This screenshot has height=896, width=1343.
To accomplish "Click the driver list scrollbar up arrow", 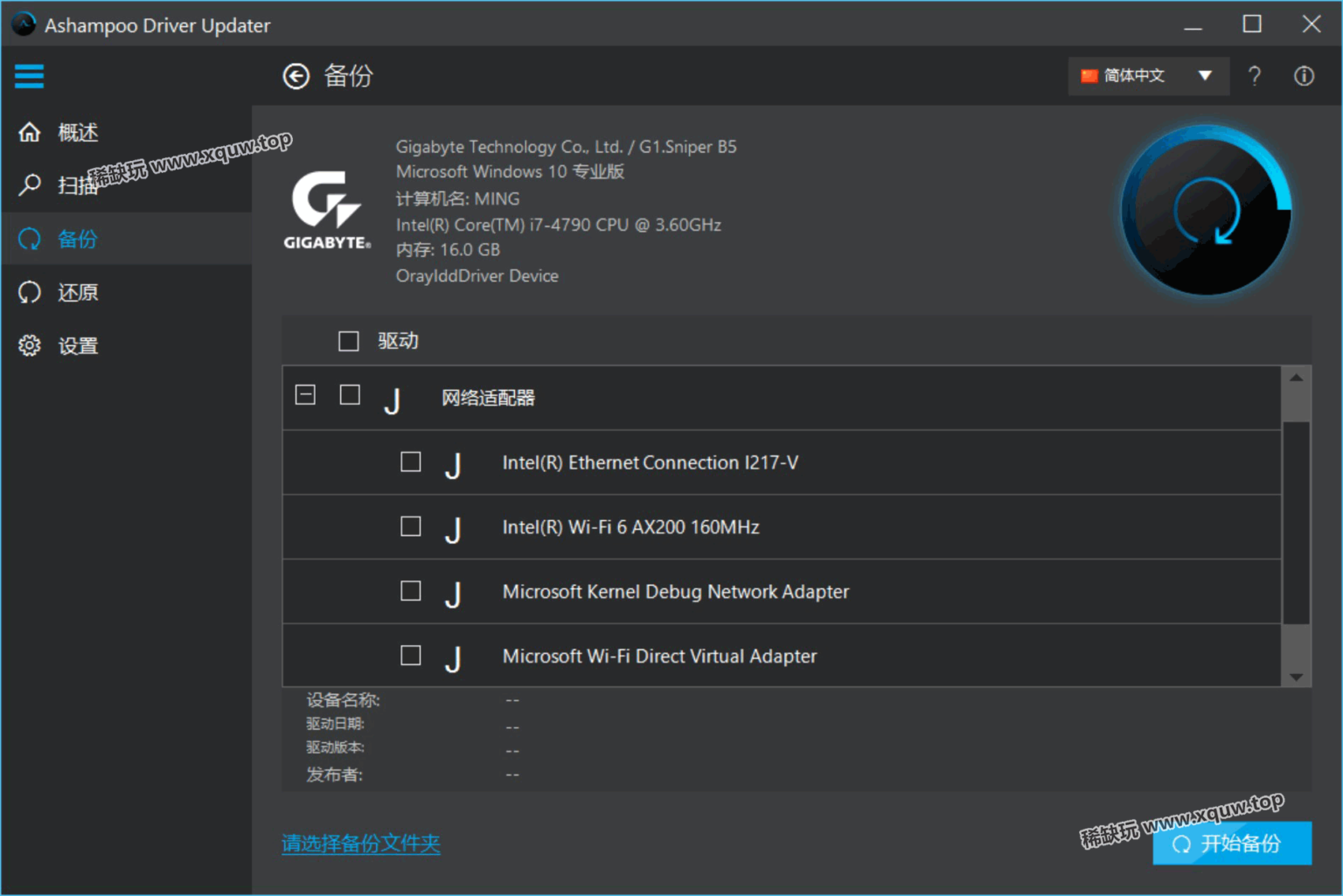I will click(1297, 378).
